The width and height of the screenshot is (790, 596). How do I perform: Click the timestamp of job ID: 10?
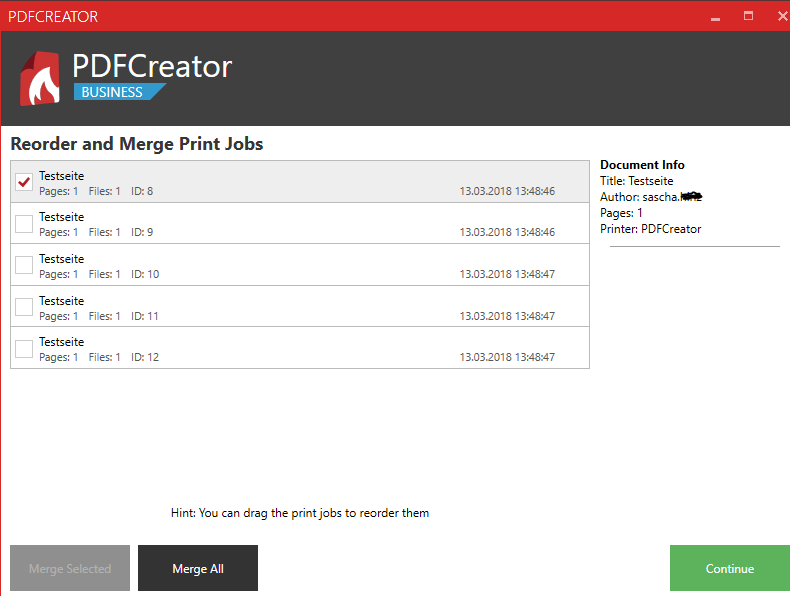(x=507, y=274)
